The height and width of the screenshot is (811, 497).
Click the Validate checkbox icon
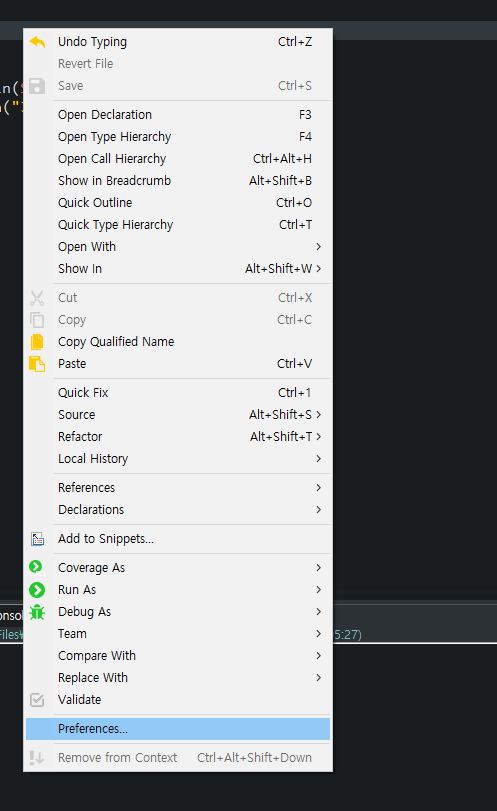pyautogui.click(x=37, y=700)
